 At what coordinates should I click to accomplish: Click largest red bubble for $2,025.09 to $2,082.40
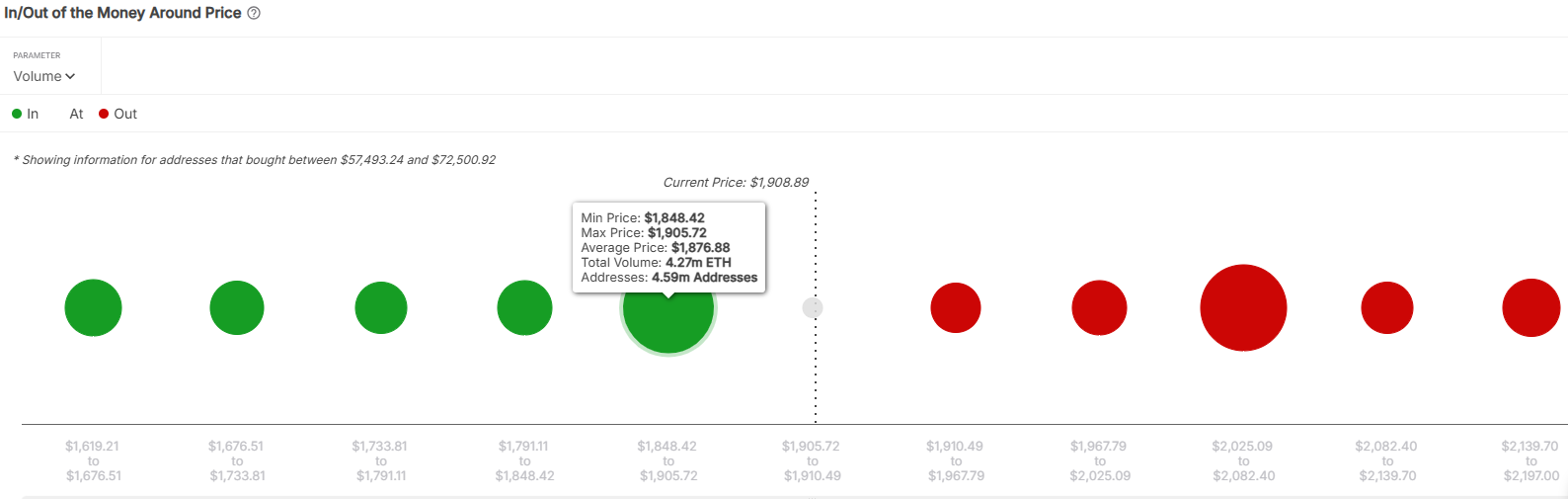1243,308
